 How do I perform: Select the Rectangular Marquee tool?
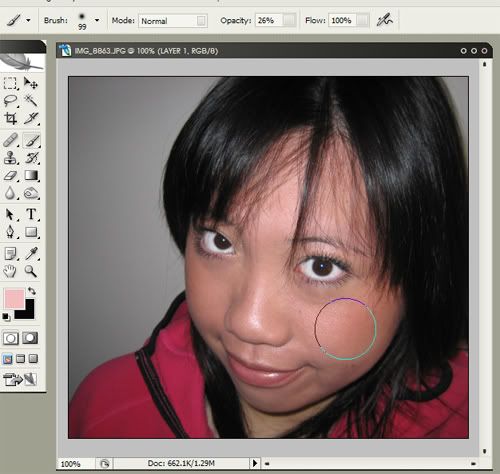pyautogui.click(x=10, y=83)
